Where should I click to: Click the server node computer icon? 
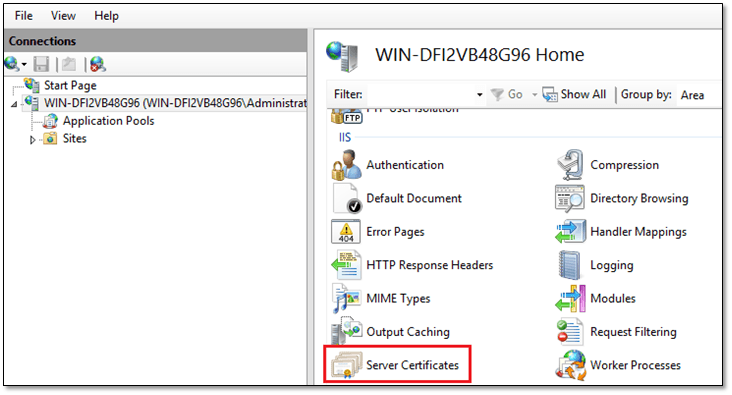pos(32,102)
